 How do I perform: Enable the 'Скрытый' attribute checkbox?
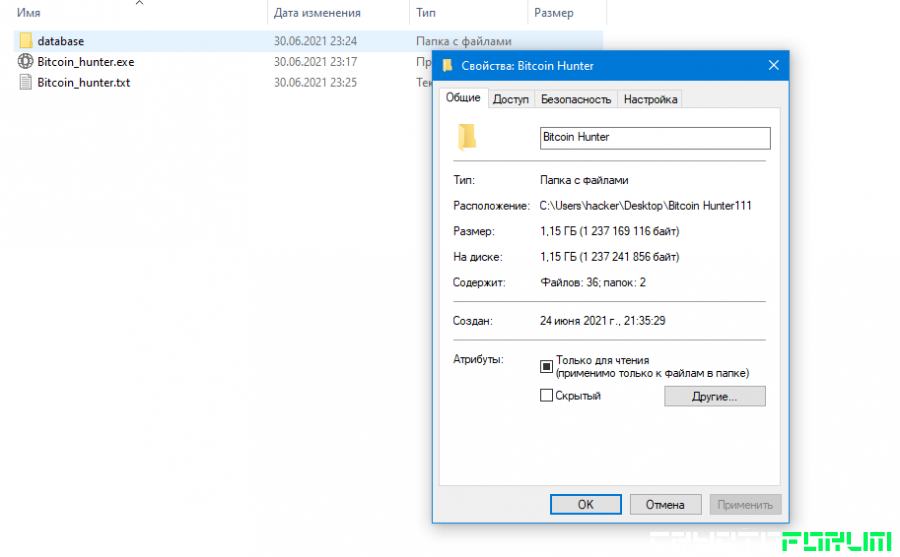coord(546,396)
